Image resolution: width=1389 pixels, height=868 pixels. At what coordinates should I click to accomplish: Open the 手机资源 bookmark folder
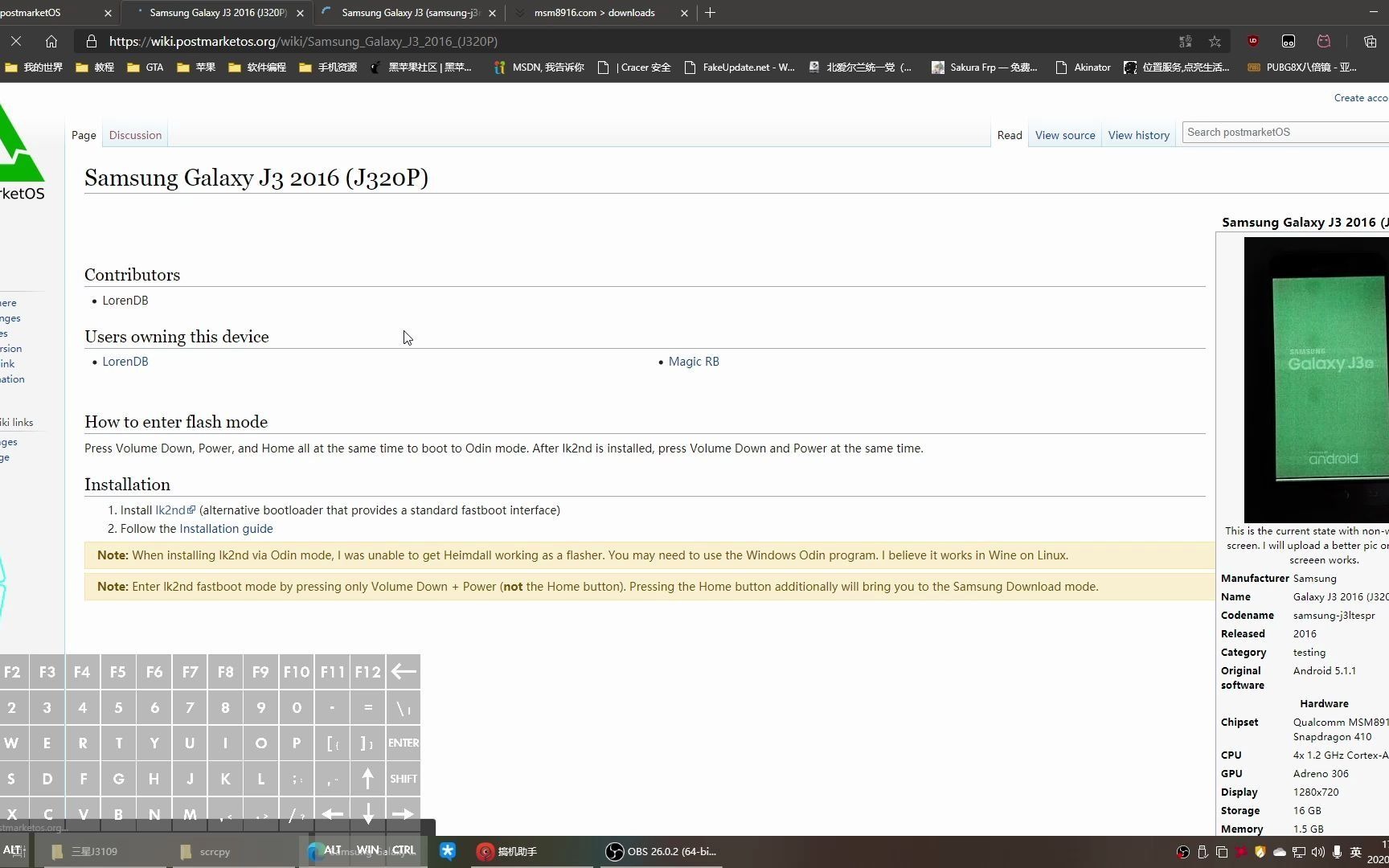tap(328, 68)
